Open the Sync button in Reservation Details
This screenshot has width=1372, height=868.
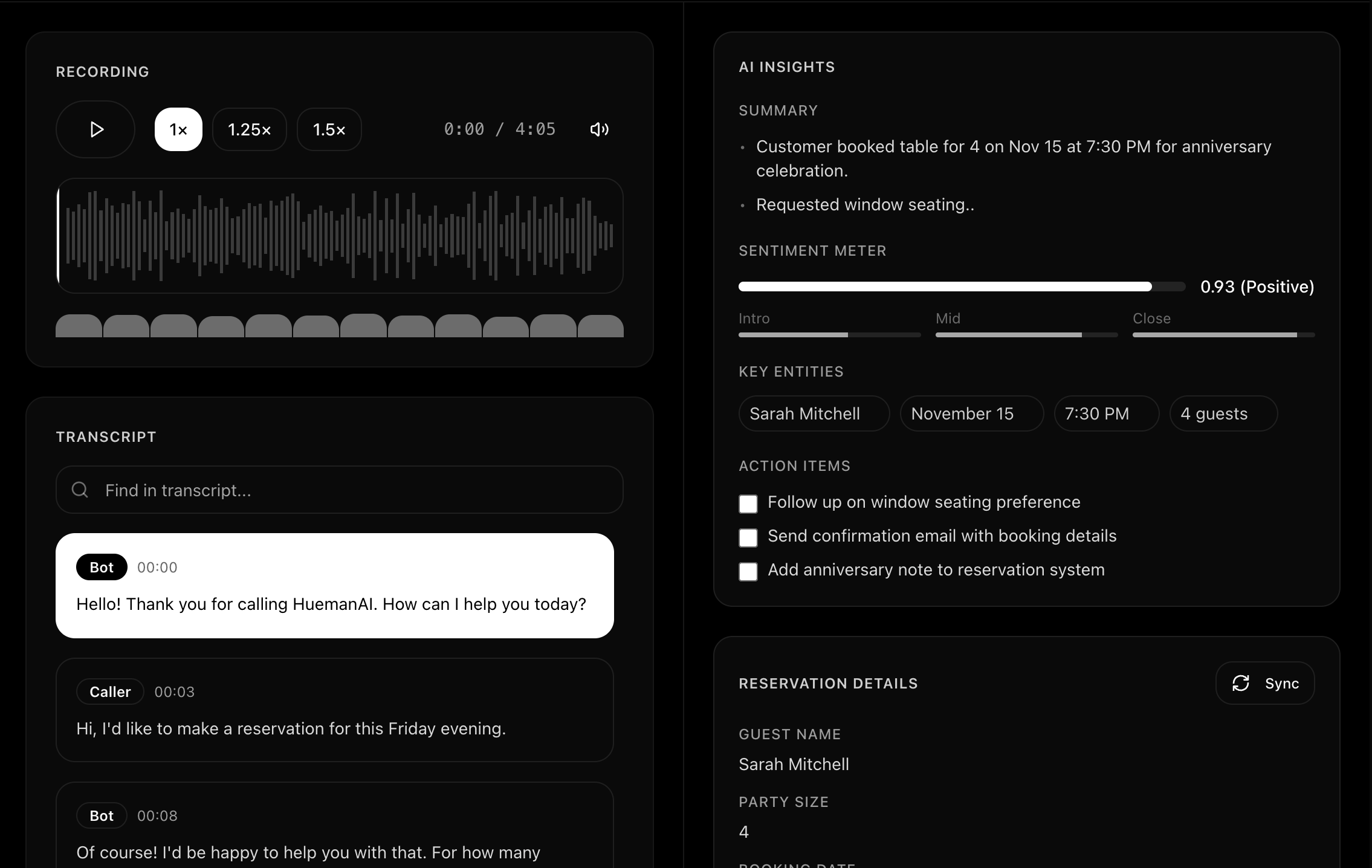[x=1264, y=683]
